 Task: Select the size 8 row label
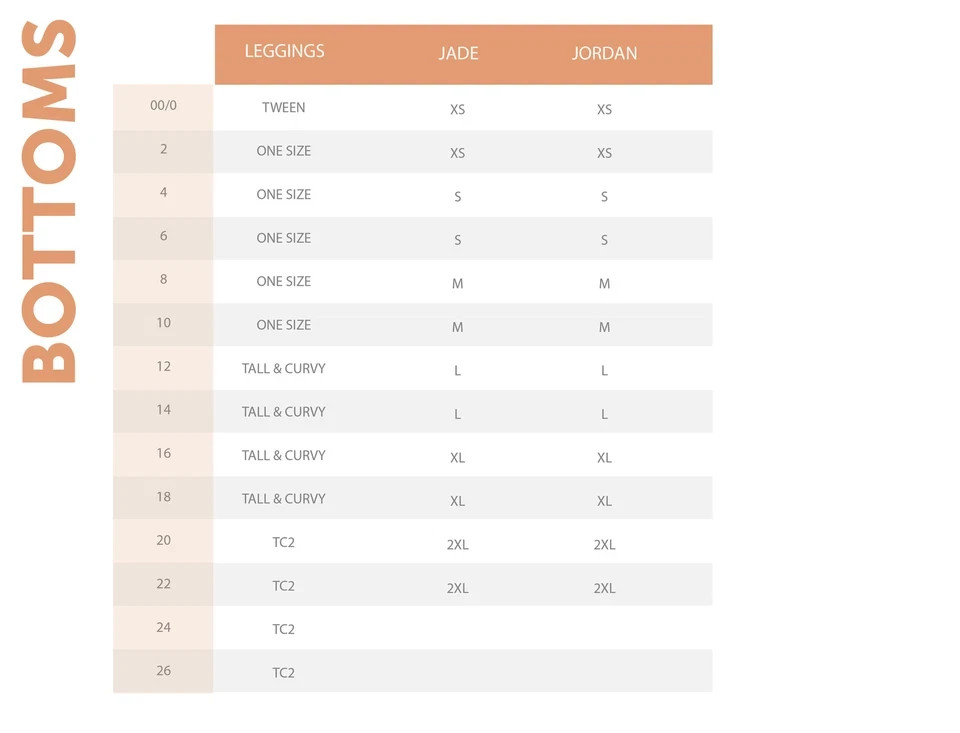(163, 279)
